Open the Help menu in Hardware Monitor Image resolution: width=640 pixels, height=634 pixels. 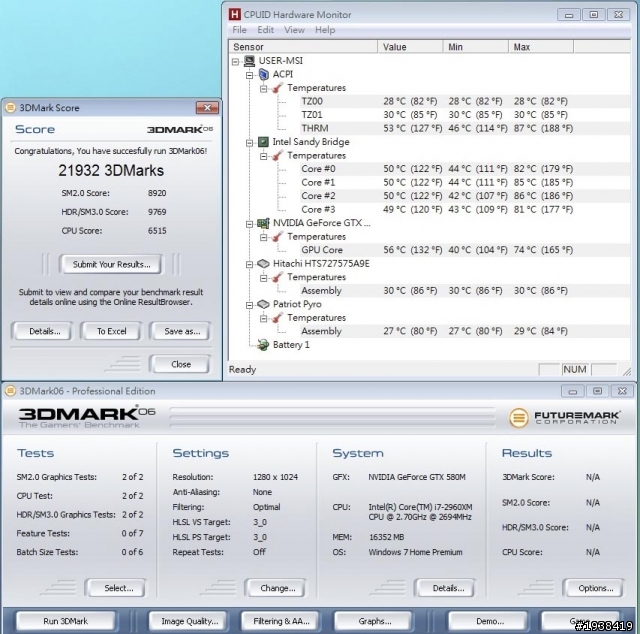(x=325, y=30)
